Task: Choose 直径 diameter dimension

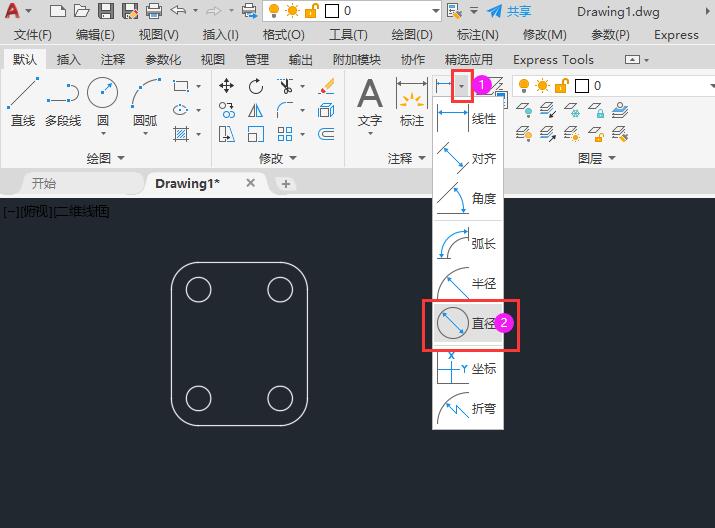Action: (x=468, y=323)
